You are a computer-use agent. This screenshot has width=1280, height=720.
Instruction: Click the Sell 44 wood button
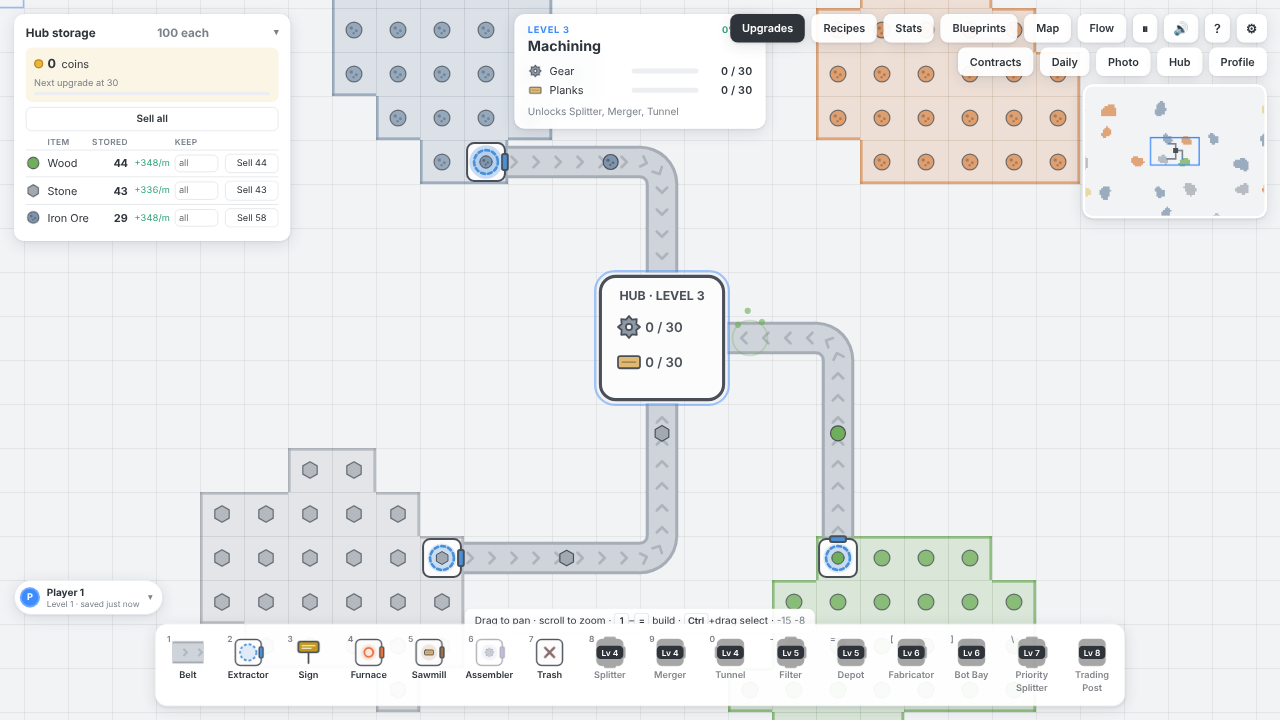pos(252,163)
